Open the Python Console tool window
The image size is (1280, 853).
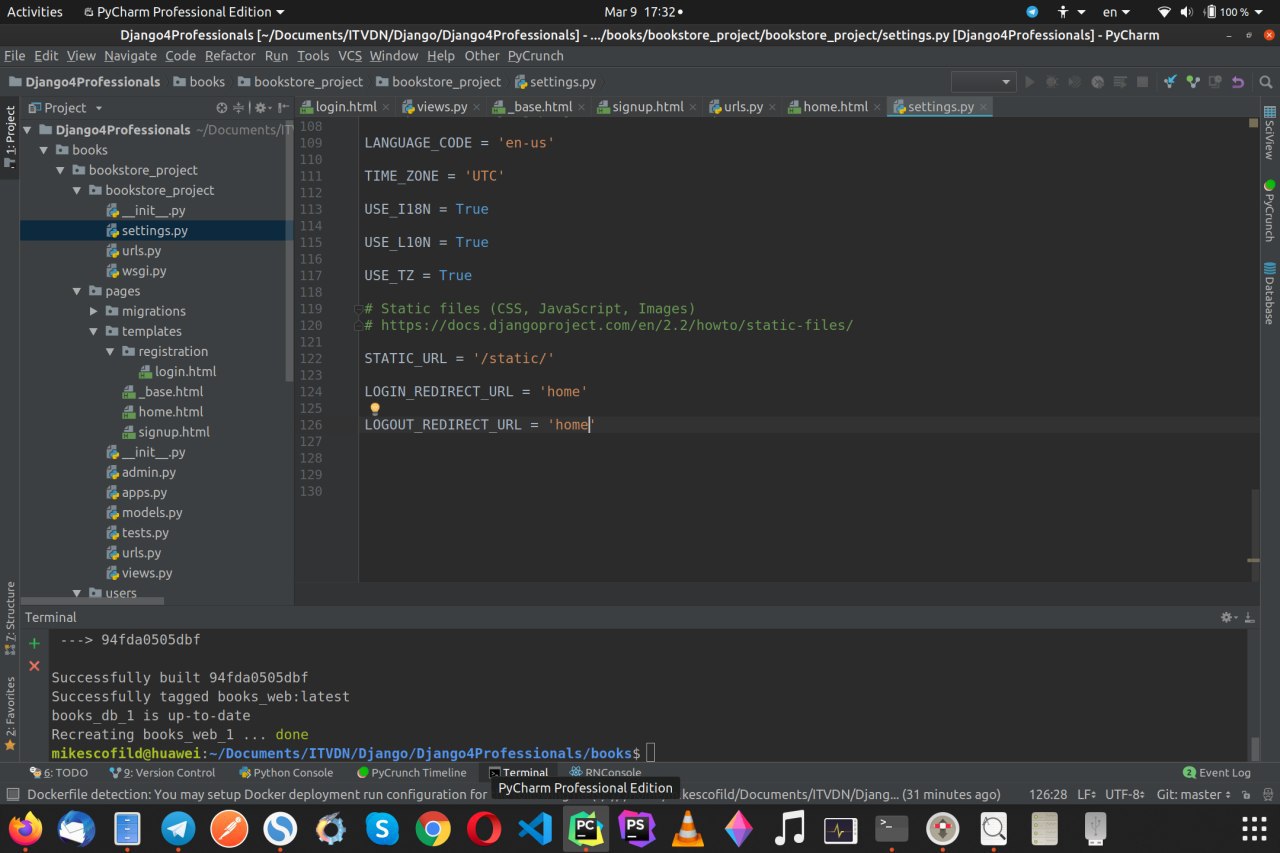pos(286,773)
